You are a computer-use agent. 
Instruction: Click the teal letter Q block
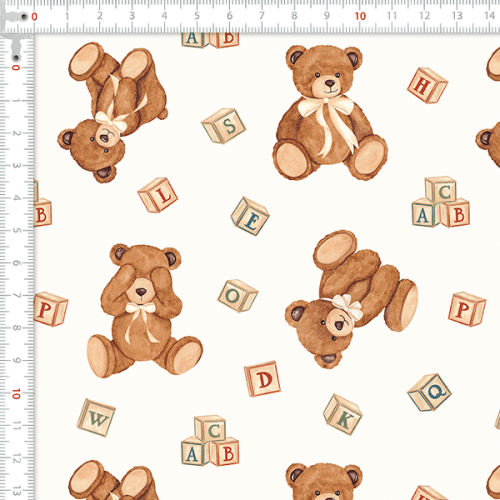tap(429, 392)
